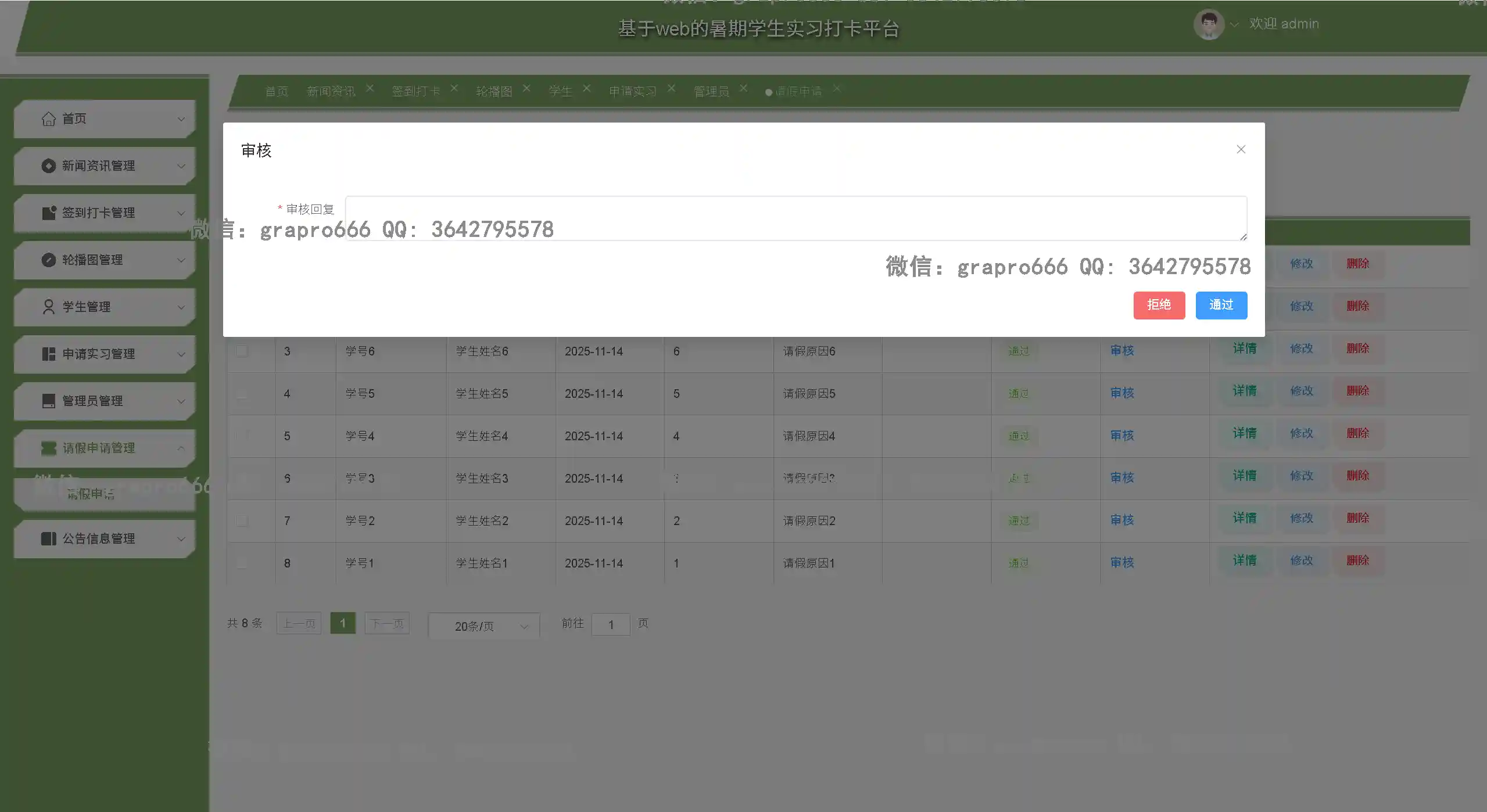Click the 管理员管理 sidebar icon
The width and height of the screenshot is (1487, 812).
(x=49, y=401)
